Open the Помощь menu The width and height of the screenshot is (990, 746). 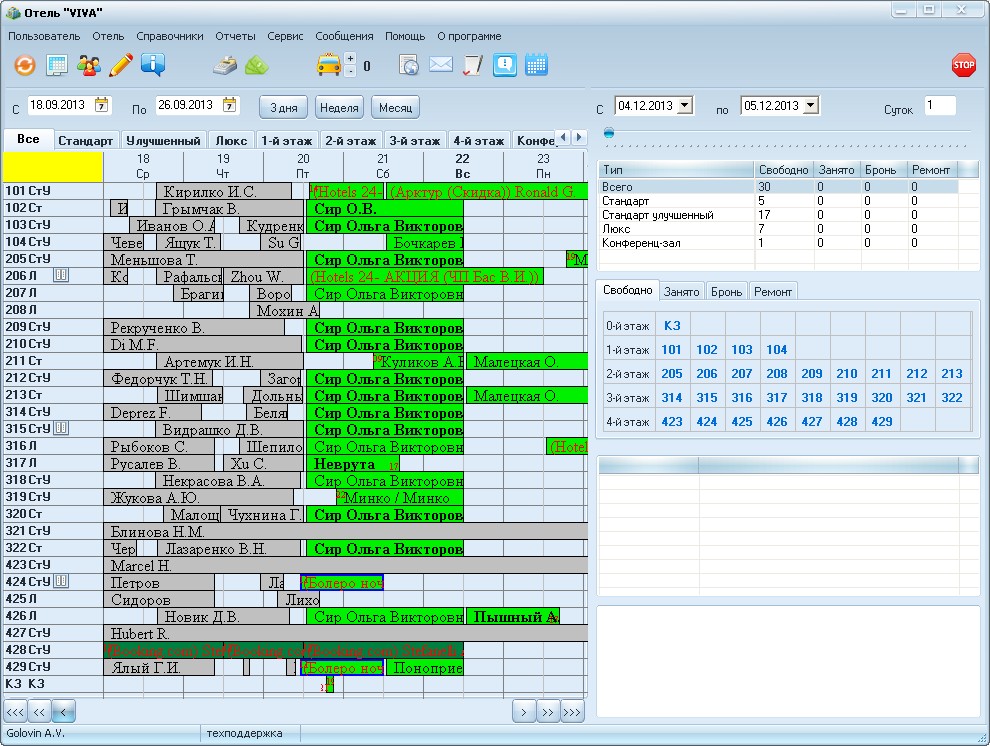[x=405, y=36]
